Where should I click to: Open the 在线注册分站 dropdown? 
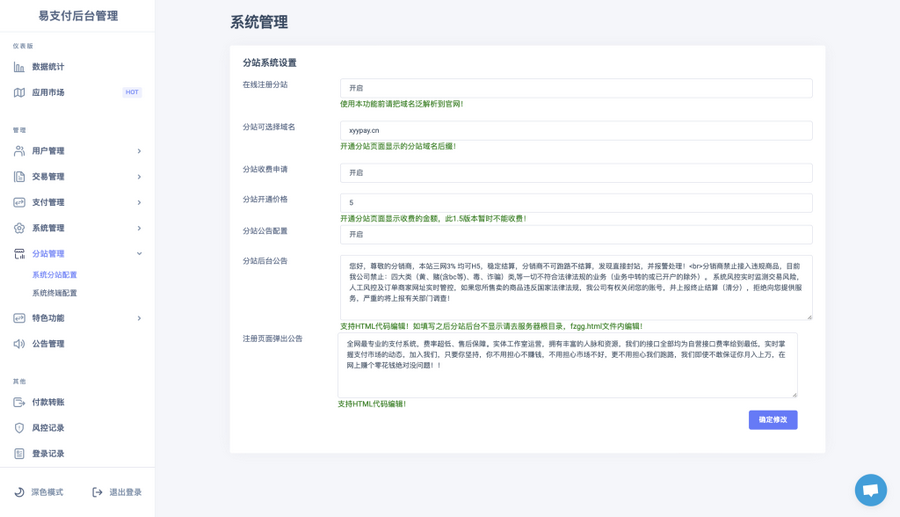(x=575, y=88)
